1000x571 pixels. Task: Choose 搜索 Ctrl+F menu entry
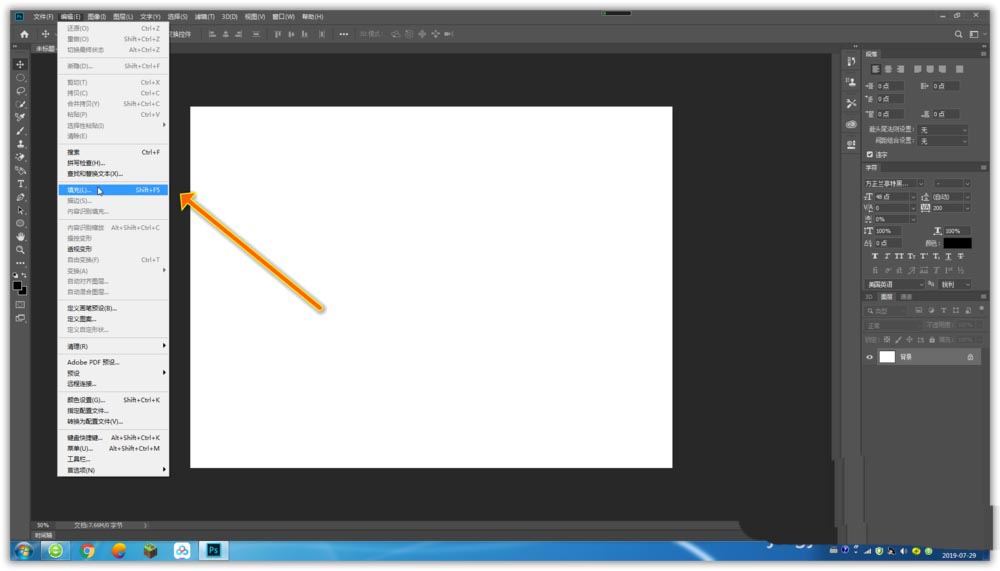click(113, 152)
